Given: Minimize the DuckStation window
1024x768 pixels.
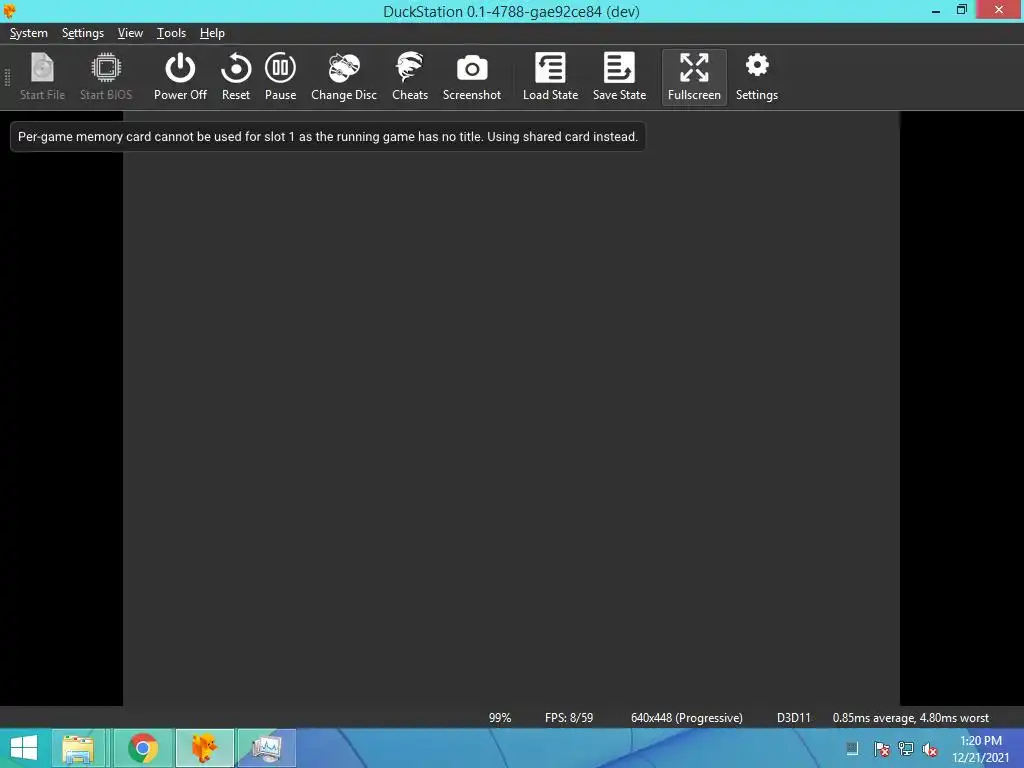Looking at the screenshot, I should [x=936, y=10].
